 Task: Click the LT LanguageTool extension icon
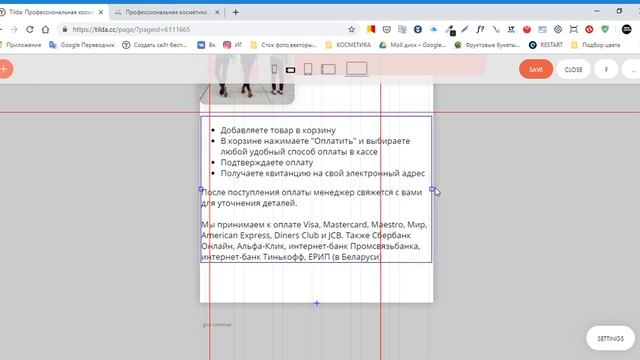[x=511, y=29]
